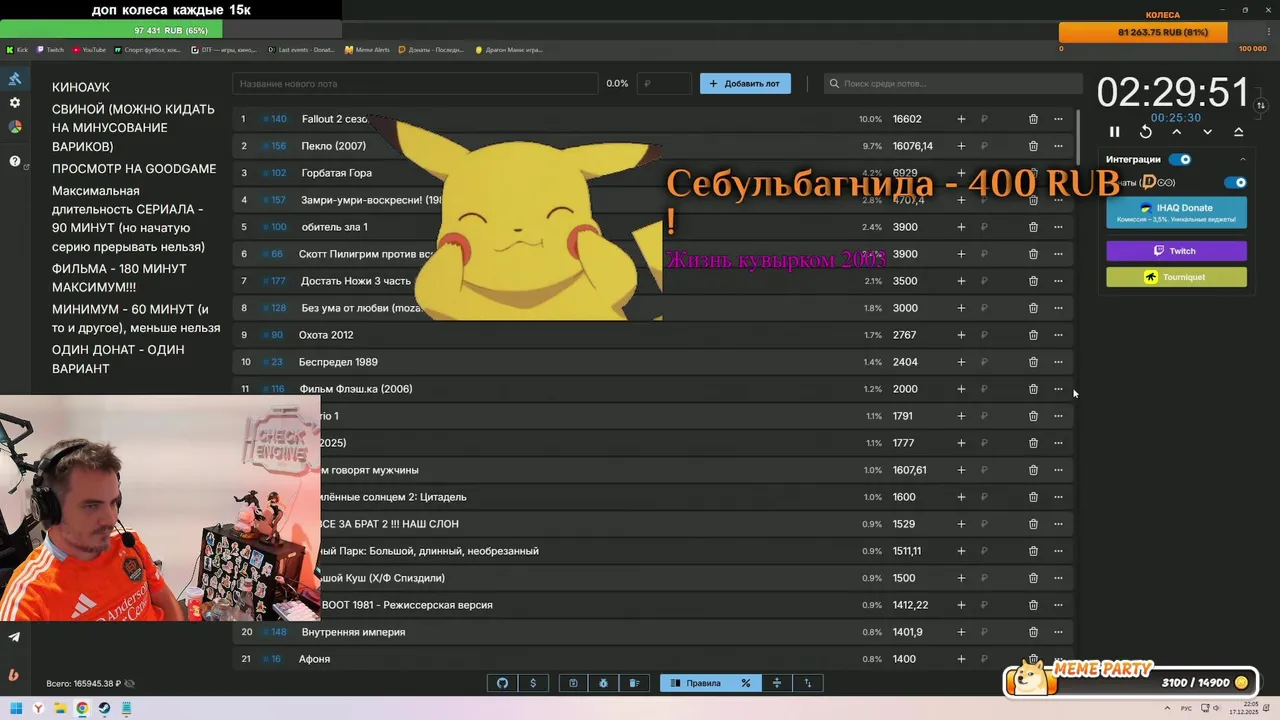Click the Twitch integration button

pyautogui.click(x=1176, y=251)
